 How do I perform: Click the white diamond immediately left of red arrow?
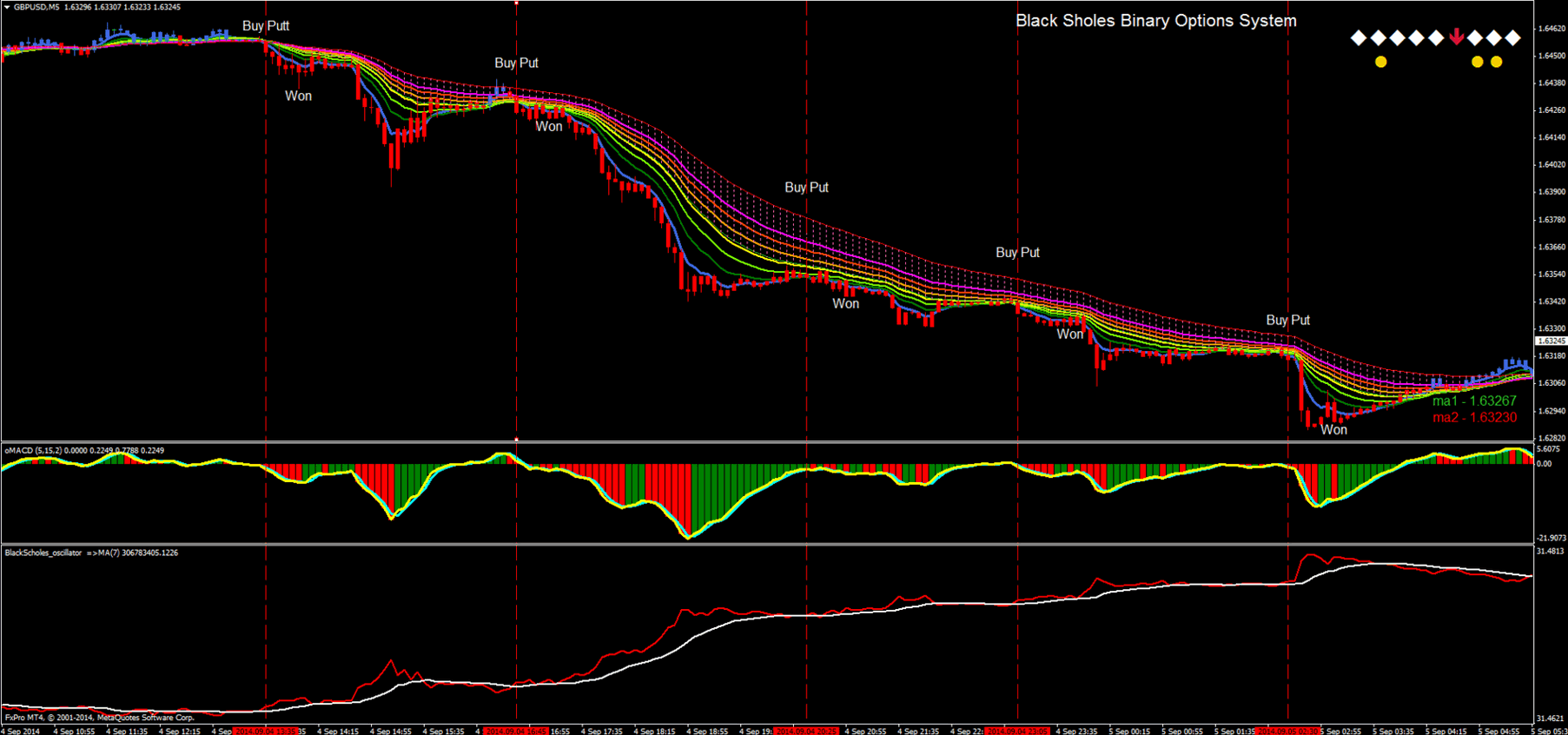tap(1436, 37)
